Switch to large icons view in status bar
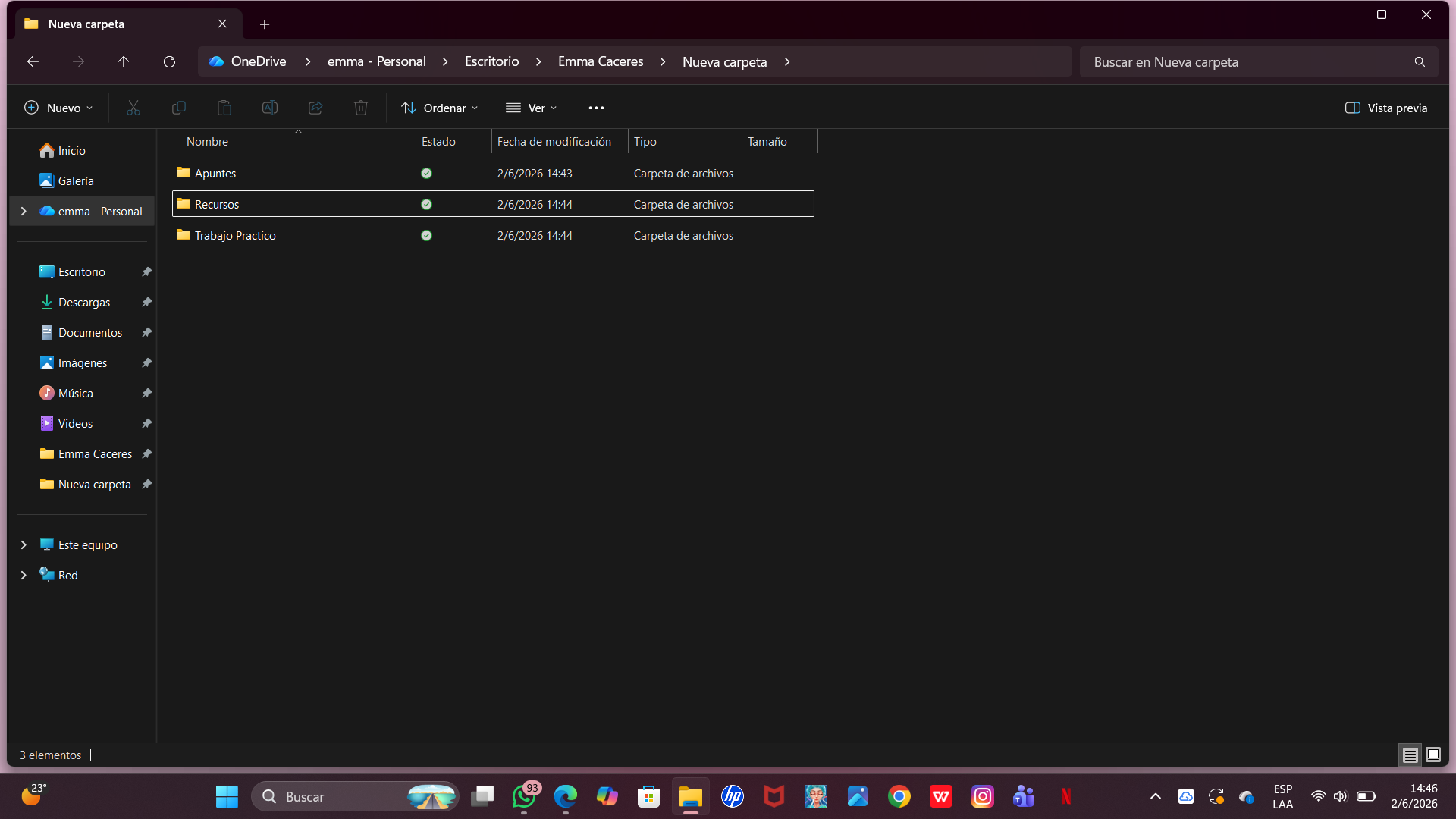This screenshot has height=819, width=1456. pos(1432,755)
